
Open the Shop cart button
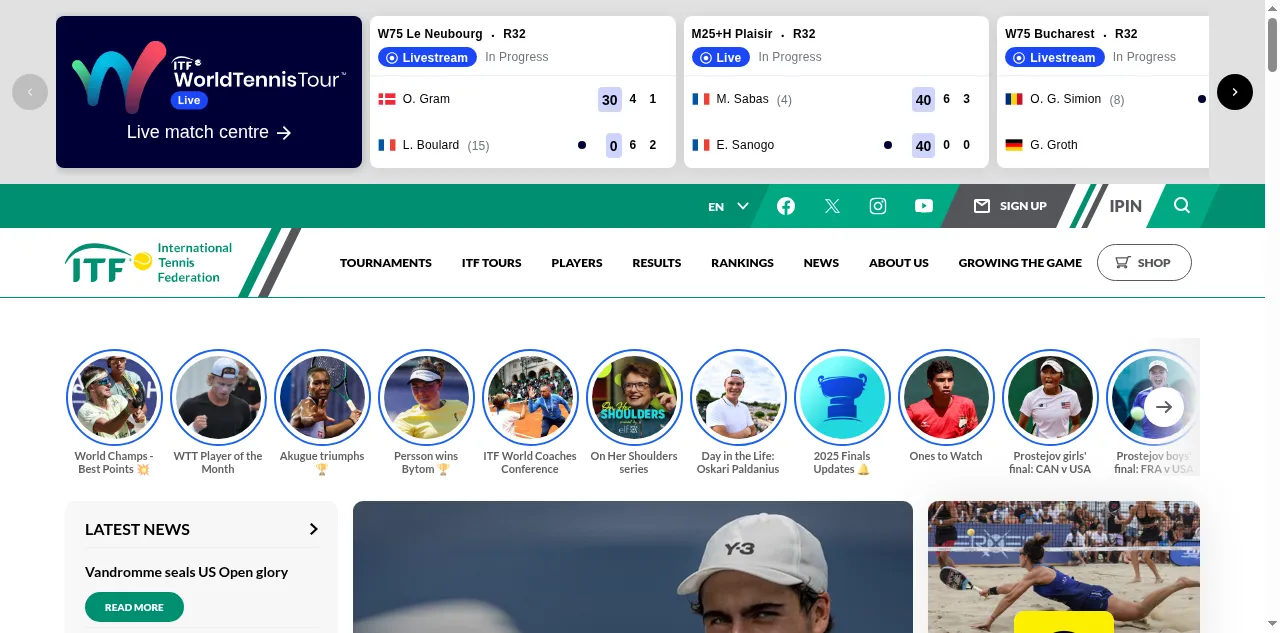click(1144, 263)
